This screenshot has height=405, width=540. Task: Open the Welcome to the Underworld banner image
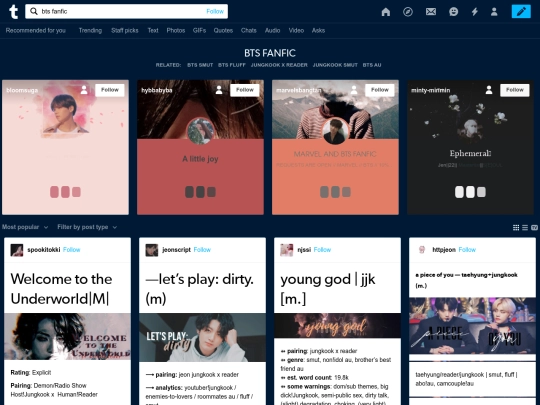click(68, 336)
